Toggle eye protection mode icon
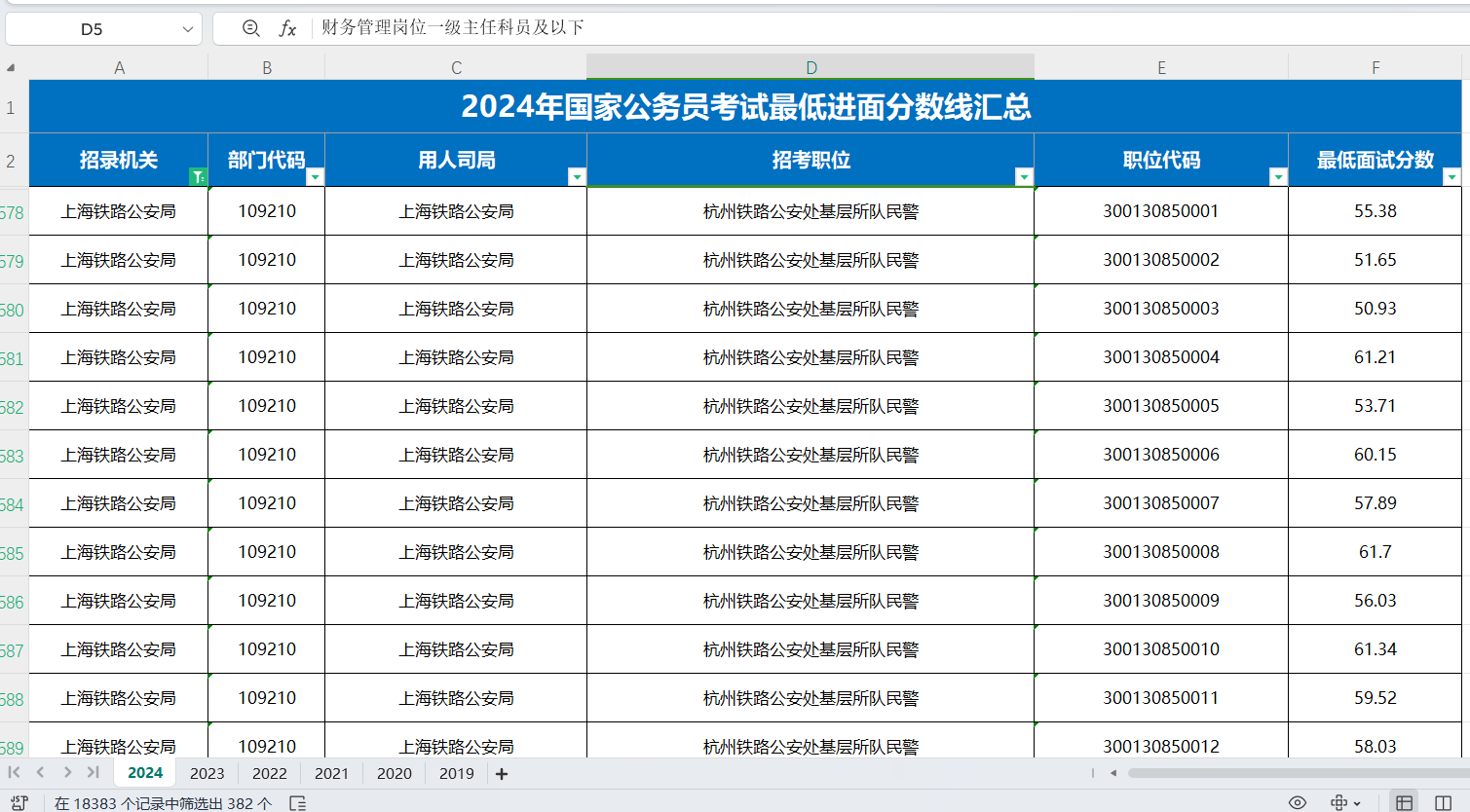This screenshot has width=1470, height=812. click(x=1298, y=802)
